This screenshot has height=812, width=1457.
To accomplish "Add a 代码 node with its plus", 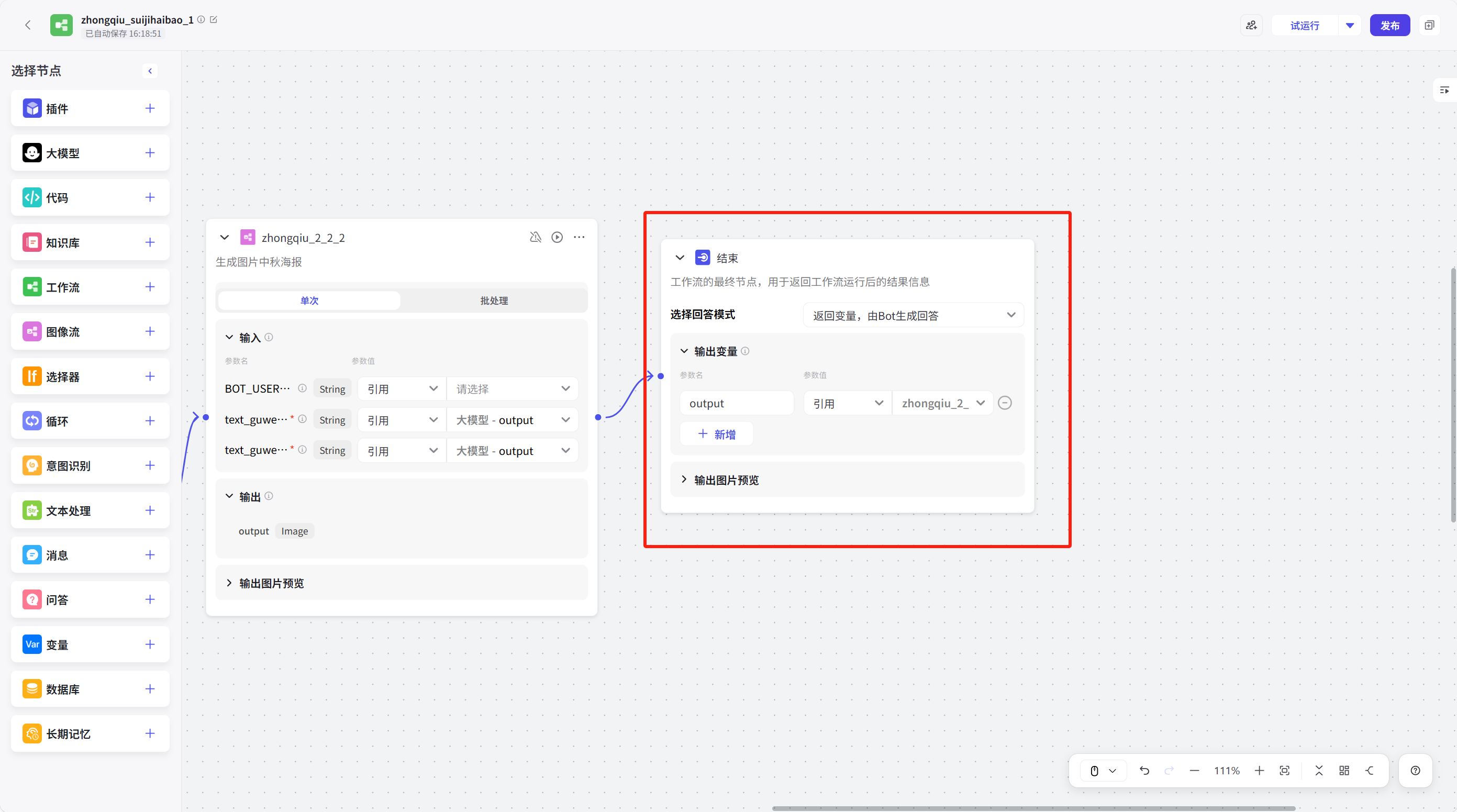I will pyautogui.click(x=150, y=197).
